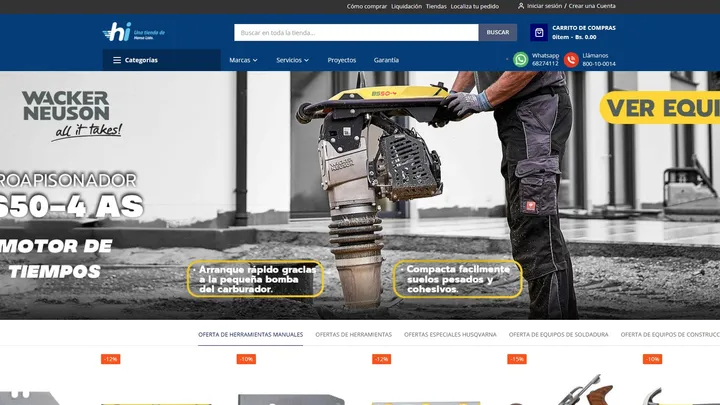This screenshot has height=405, width=720.
Task: Click the Cómo comprar link
Action: point(366,6)
